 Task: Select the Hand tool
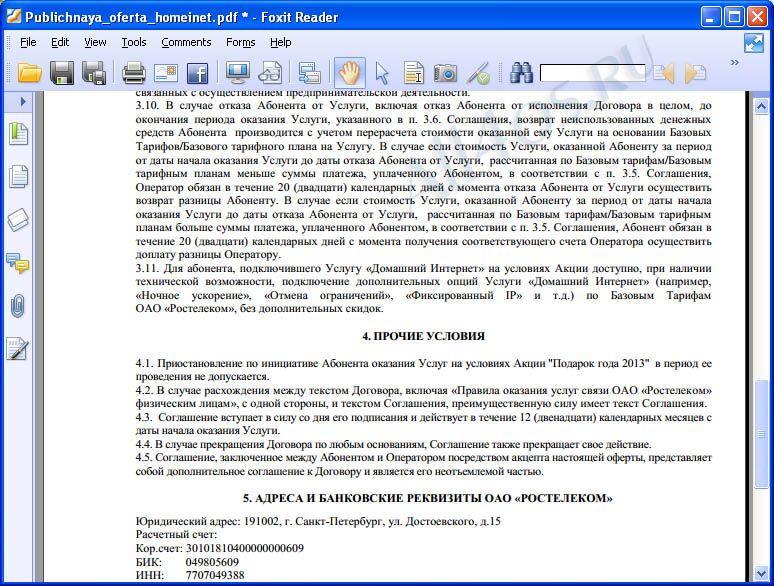click(349, 73)
